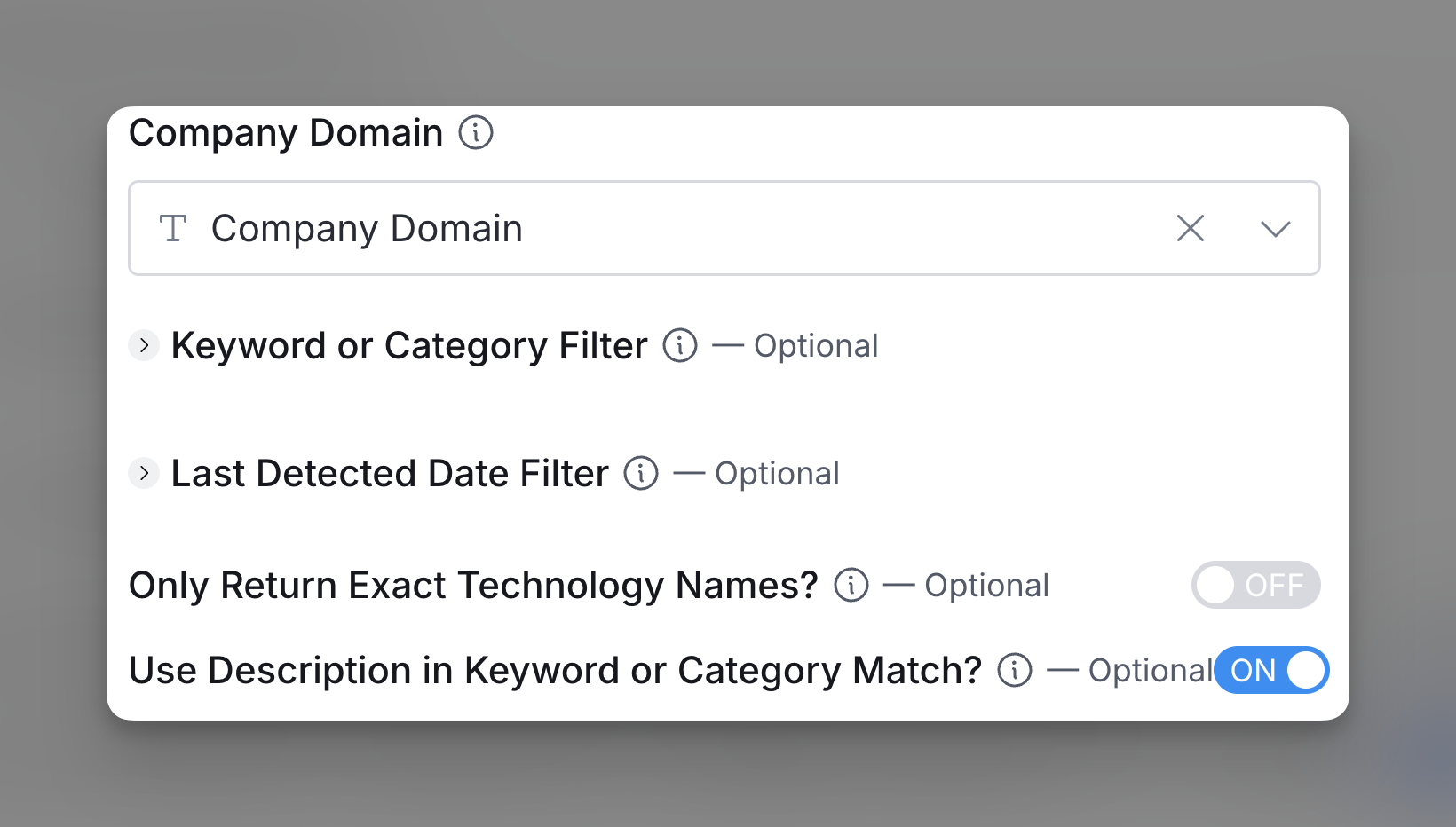Show info for Only Return Exact Technology Names

coord(851,585)
